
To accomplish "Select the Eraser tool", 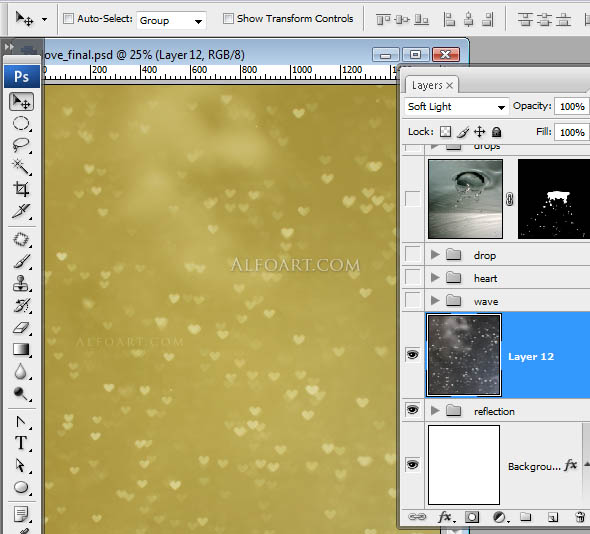I will 21,327.
